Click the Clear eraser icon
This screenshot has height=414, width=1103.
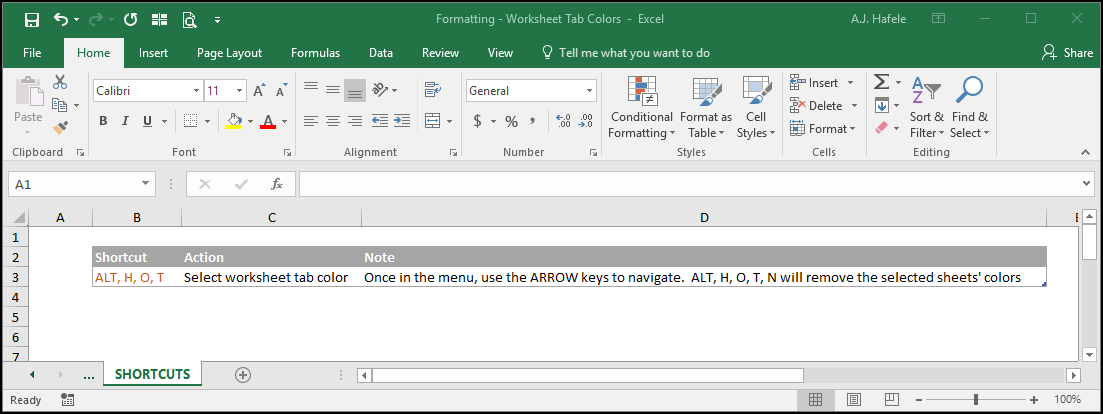click(881, 128)
